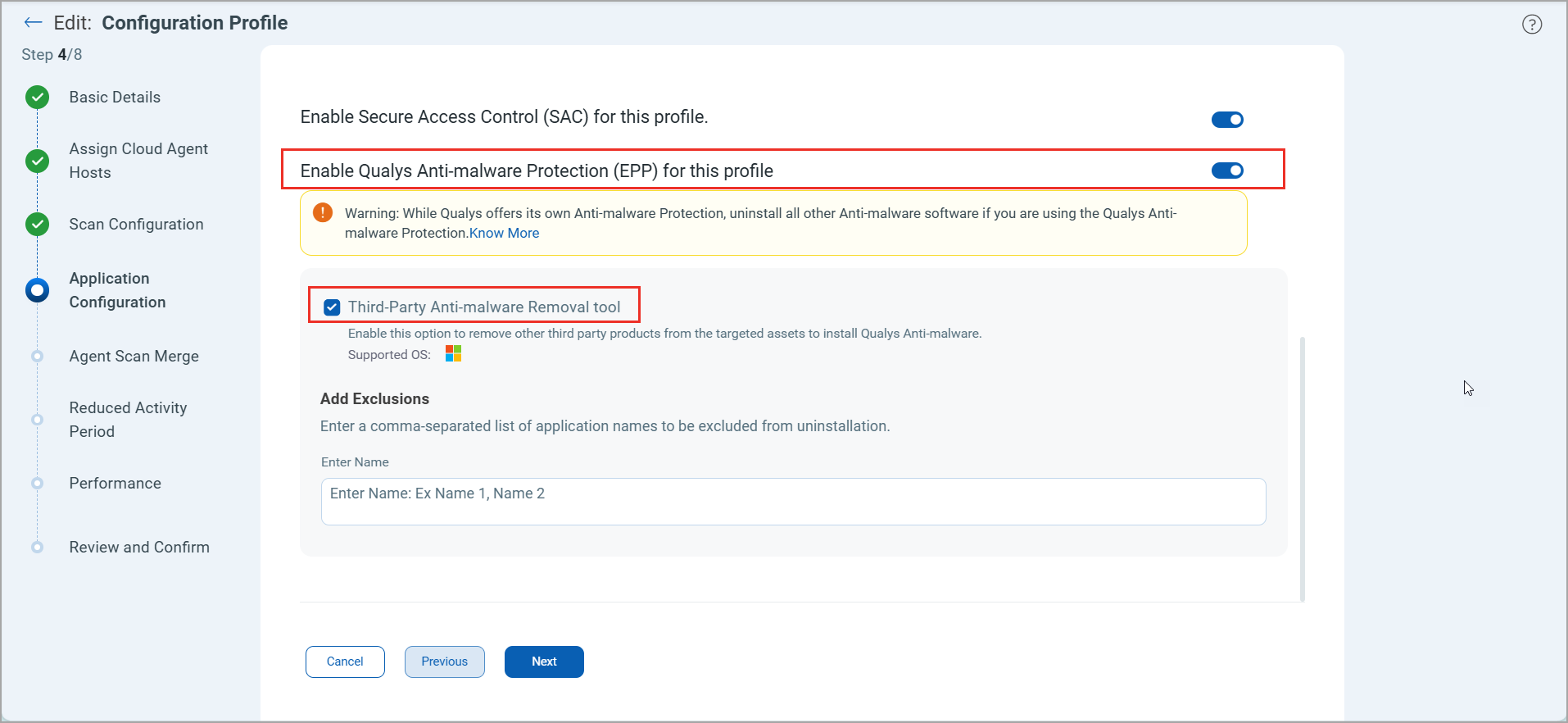
Task: Toggle Qualys Anti-malware Protection (EPP) switch
Action: pyautogui.click(x=1227, y=171)
